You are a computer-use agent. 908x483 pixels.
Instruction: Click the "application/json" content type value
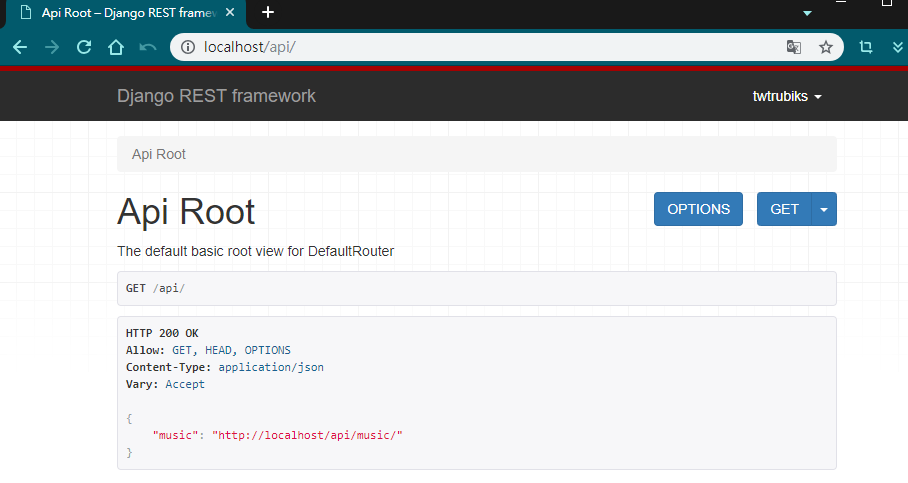point(271,367)
